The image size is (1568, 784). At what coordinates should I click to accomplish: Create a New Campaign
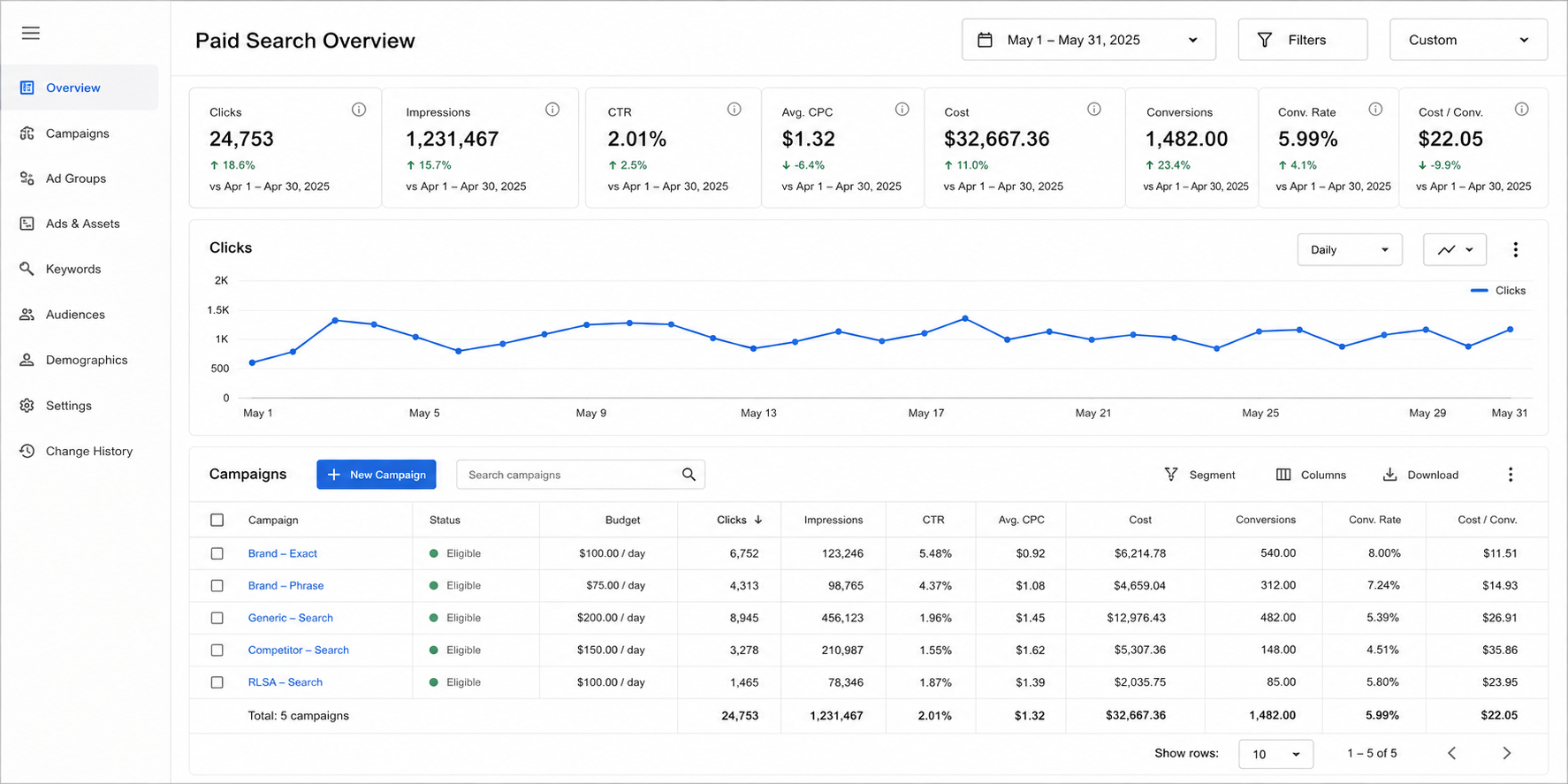click(377, 475)
